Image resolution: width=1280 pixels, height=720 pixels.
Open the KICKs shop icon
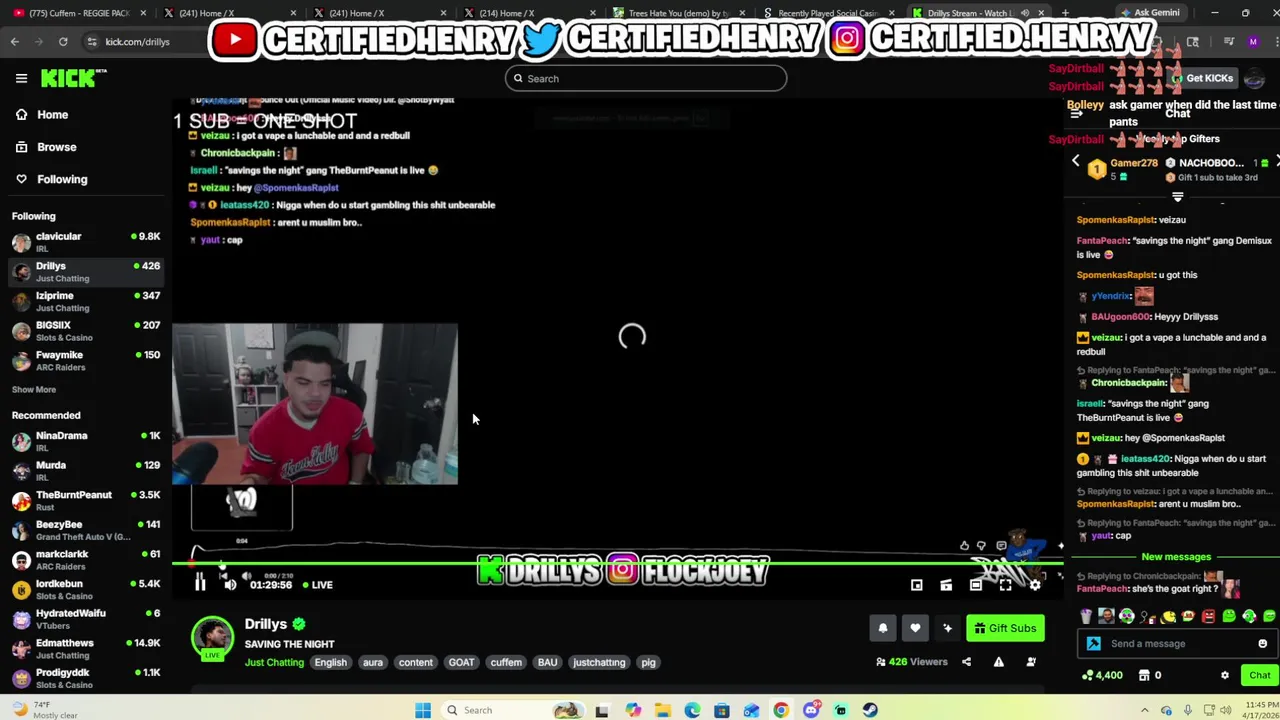(1144, 675)
